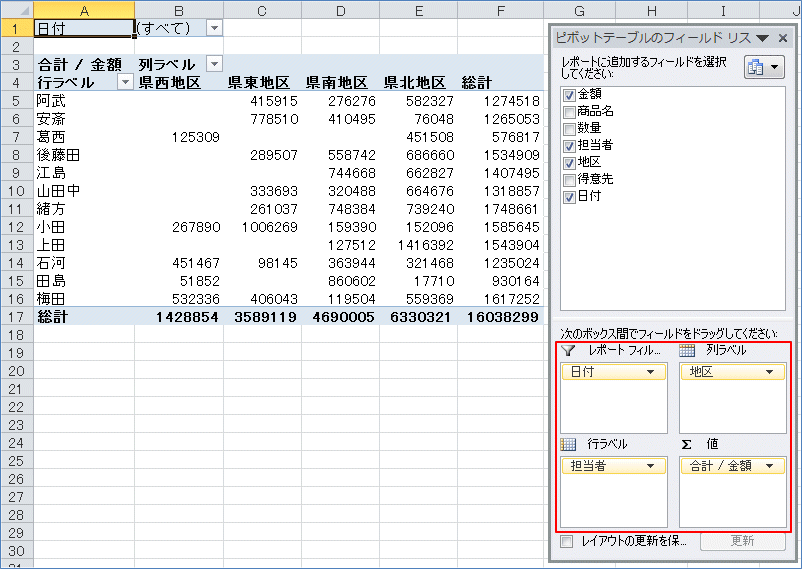Enable the 商品名 field checkbox
Viewport: 802px width, 569px height.
point(569,112)
